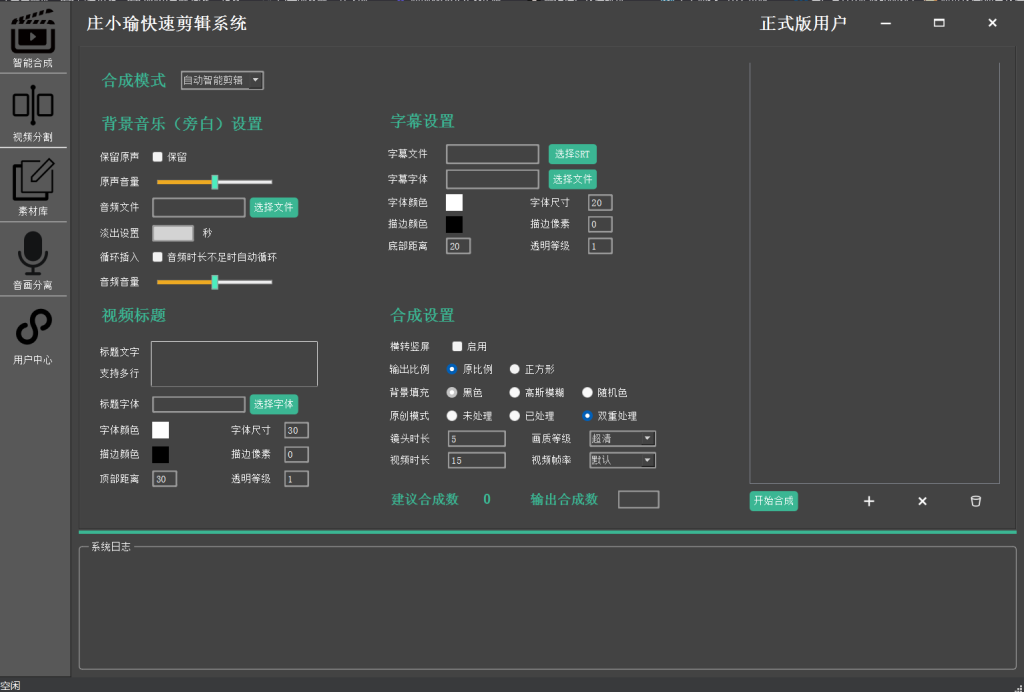Select the 高斯模糊 background fill option

515,393
